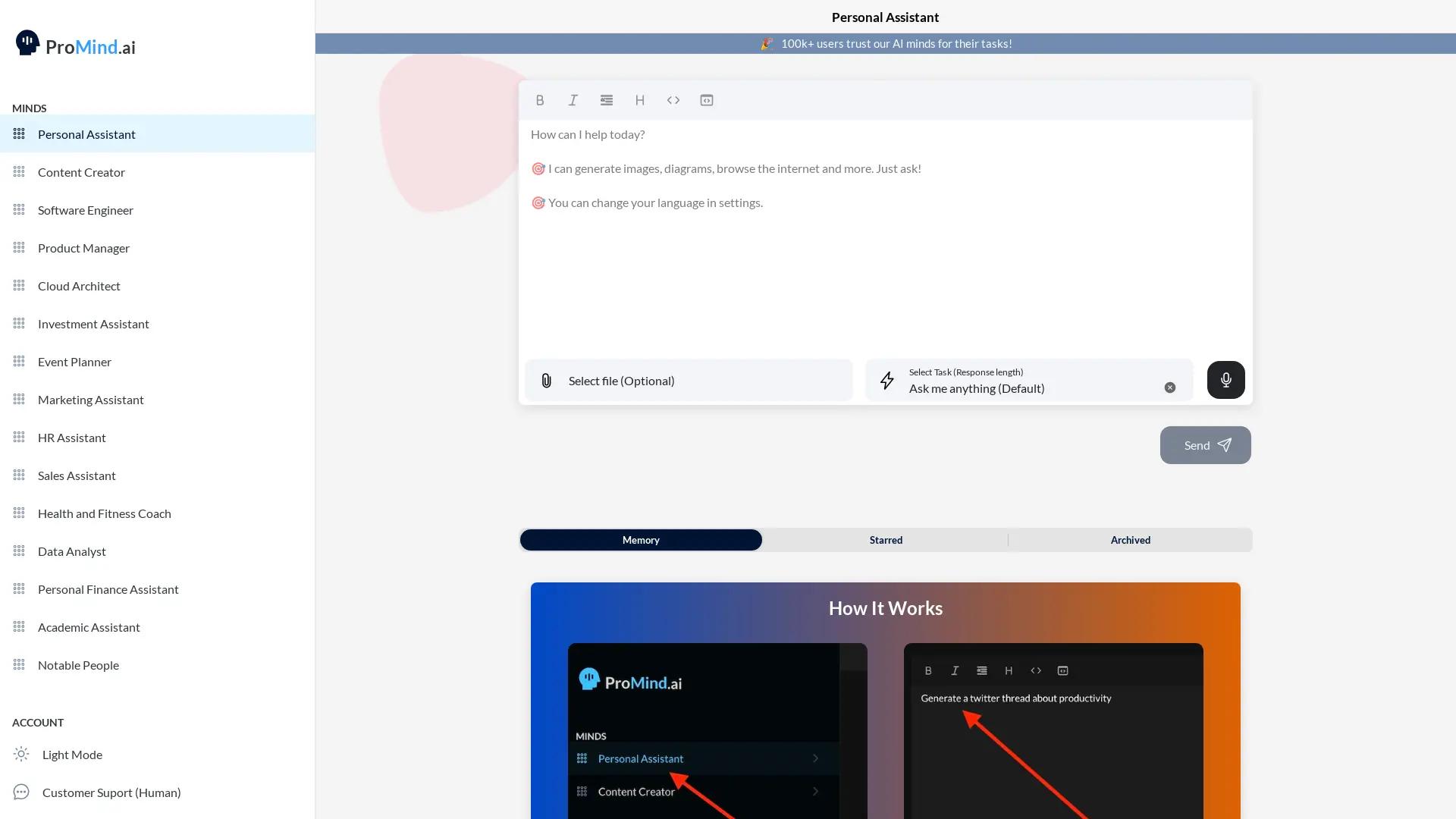Select the Content Creator mind
Screen dimensions: 1456x819
[81, 171]
